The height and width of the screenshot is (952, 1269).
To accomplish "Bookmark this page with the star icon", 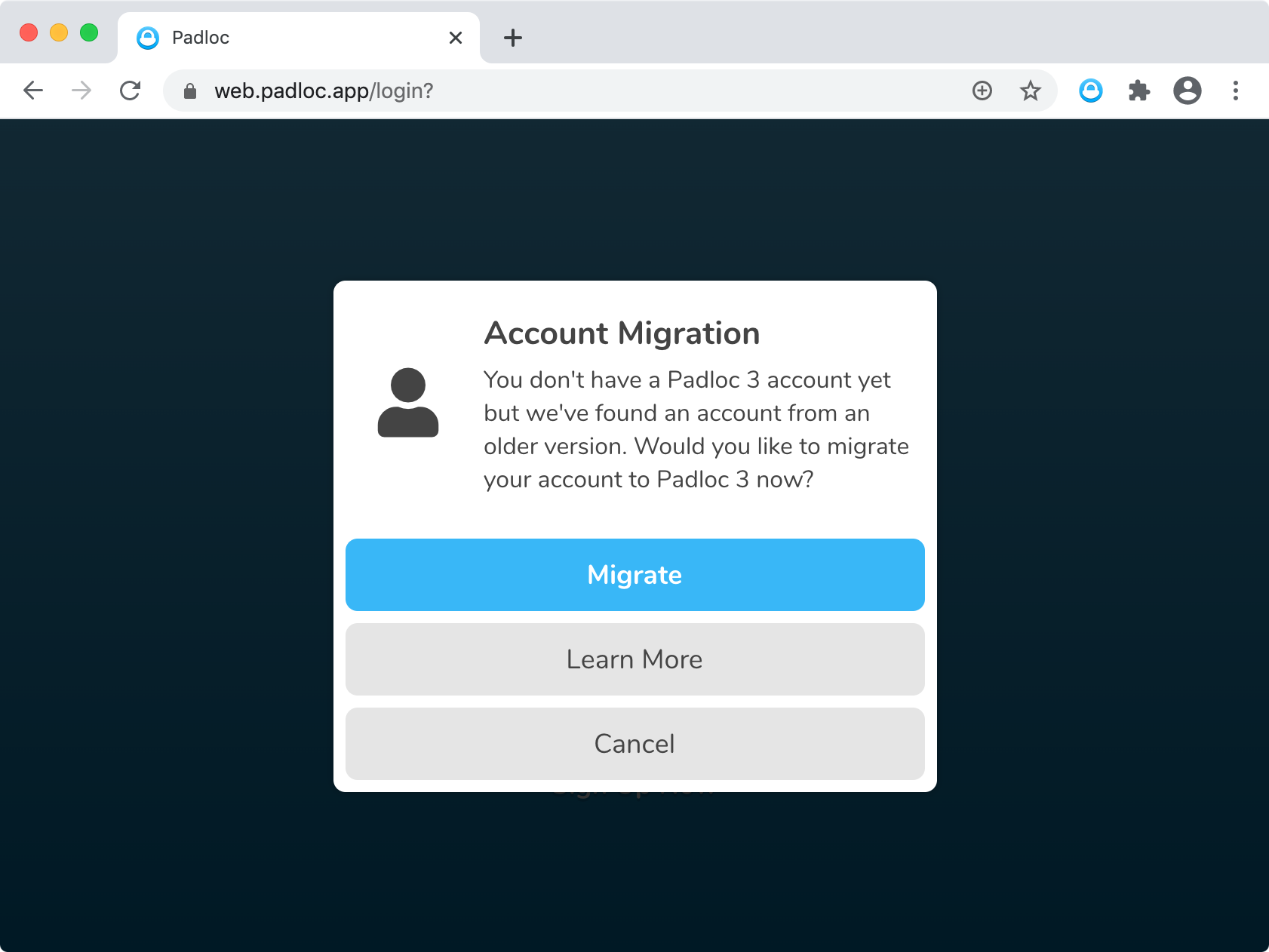I will 1030,91.
